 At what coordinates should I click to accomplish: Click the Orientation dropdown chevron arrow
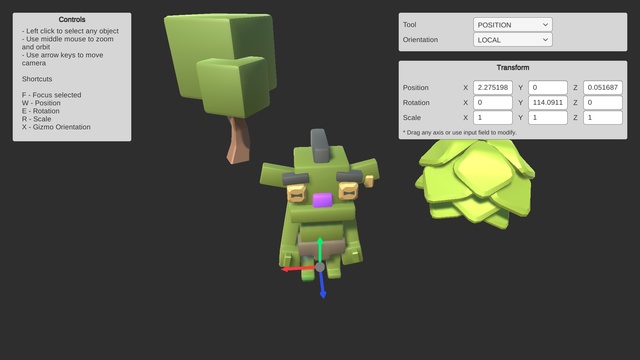[545, 40]
